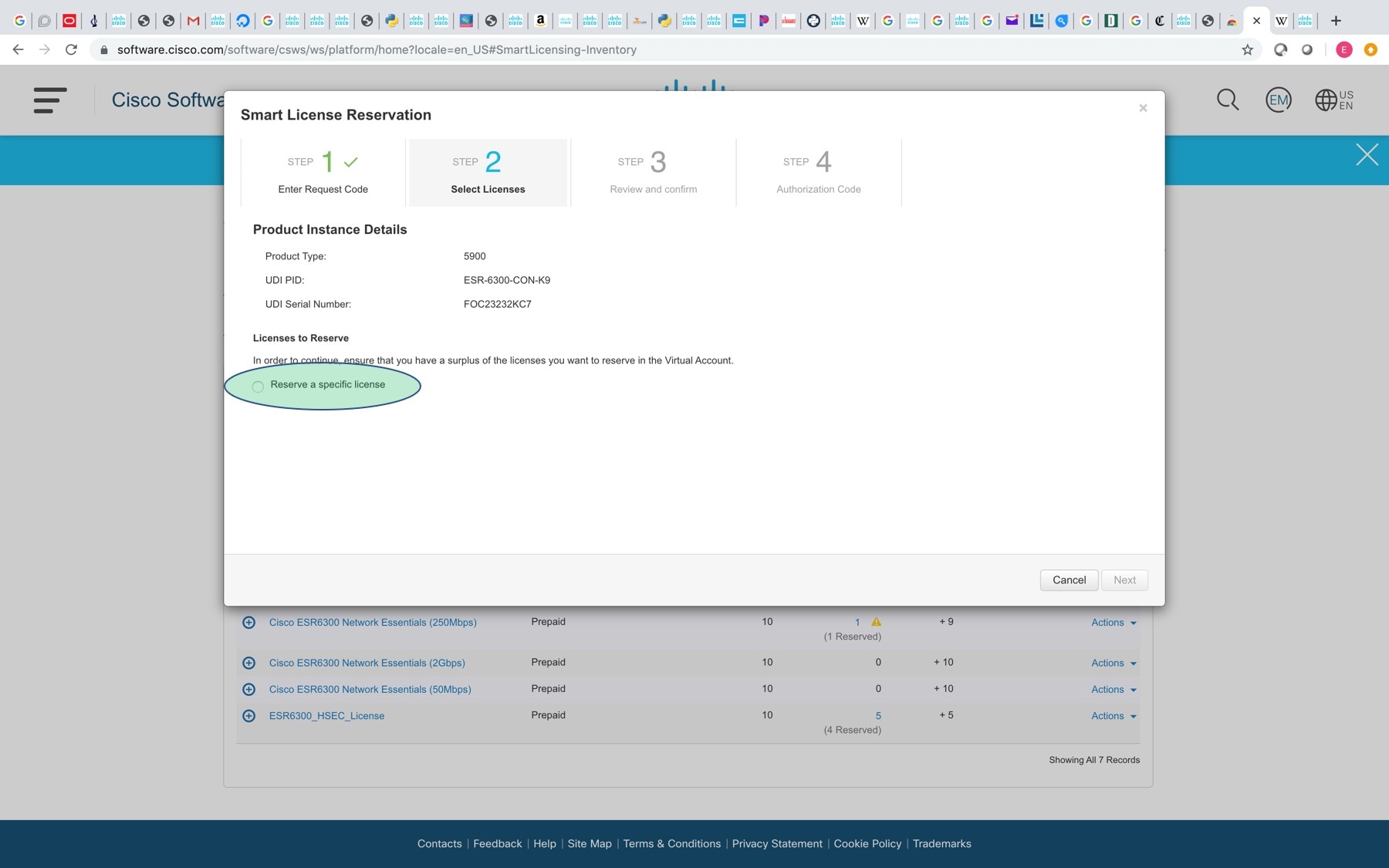This screenshot has width=1389, height=868.
Task: Open Cisco ESR6300 Network Essentials (50Mbps) link
Action: pyautogui.click(x=370, y=689)
